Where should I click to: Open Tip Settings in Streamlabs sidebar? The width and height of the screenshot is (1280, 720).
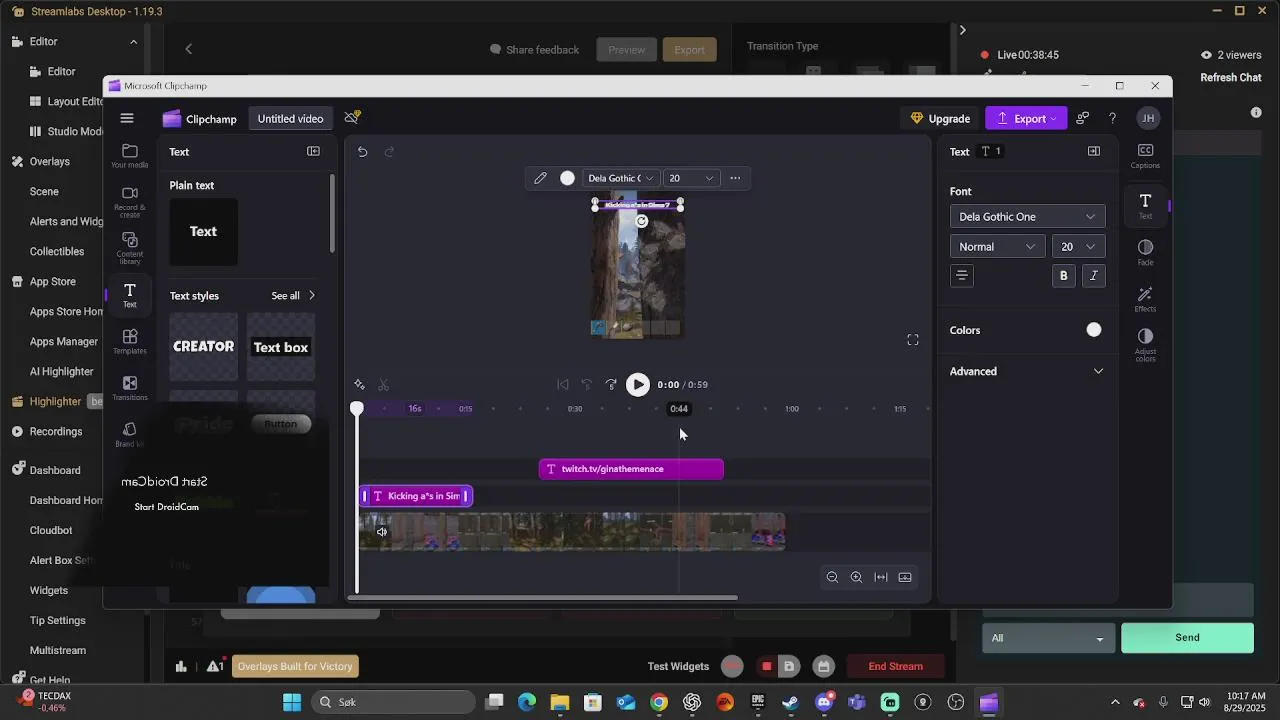58,620
